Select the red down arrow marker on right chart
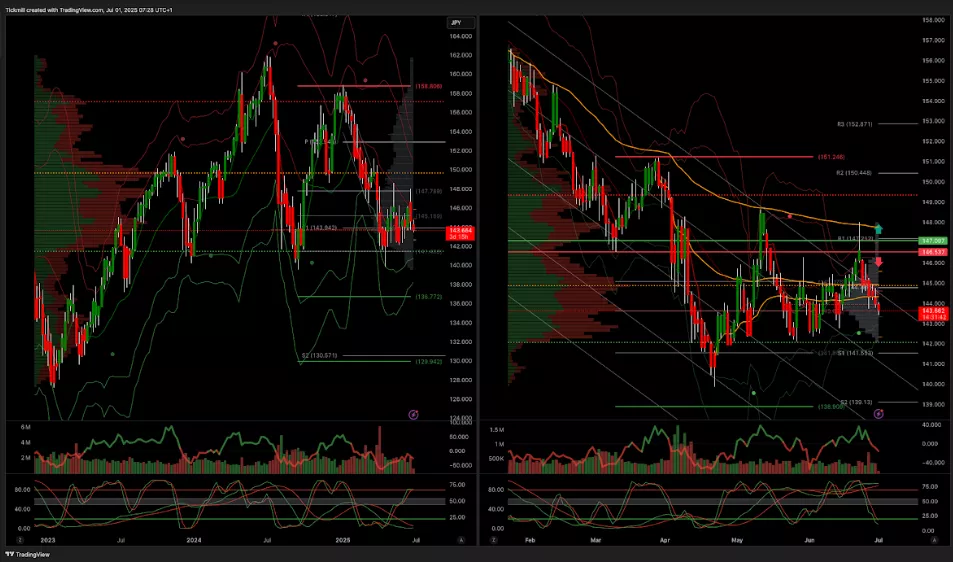The height and width of the screenshot is (562, 953). (878, 262)
